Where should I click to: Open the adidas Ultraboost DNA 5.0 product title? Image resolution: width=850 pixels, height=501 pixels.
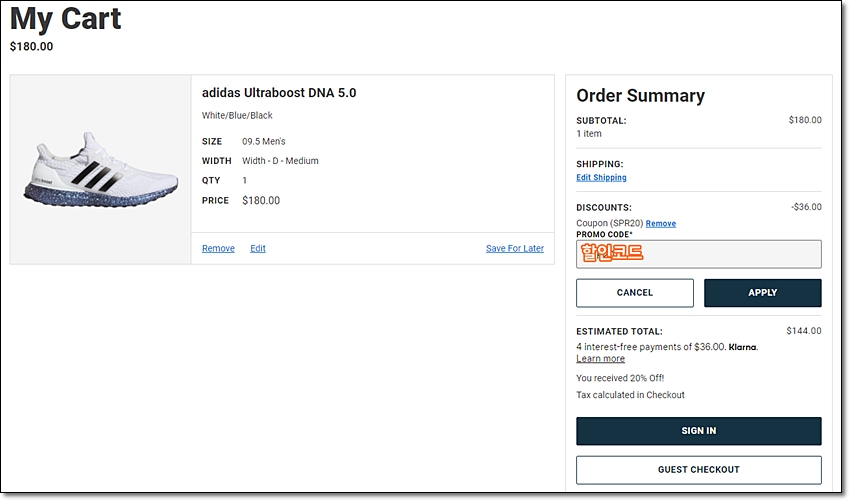279,93
